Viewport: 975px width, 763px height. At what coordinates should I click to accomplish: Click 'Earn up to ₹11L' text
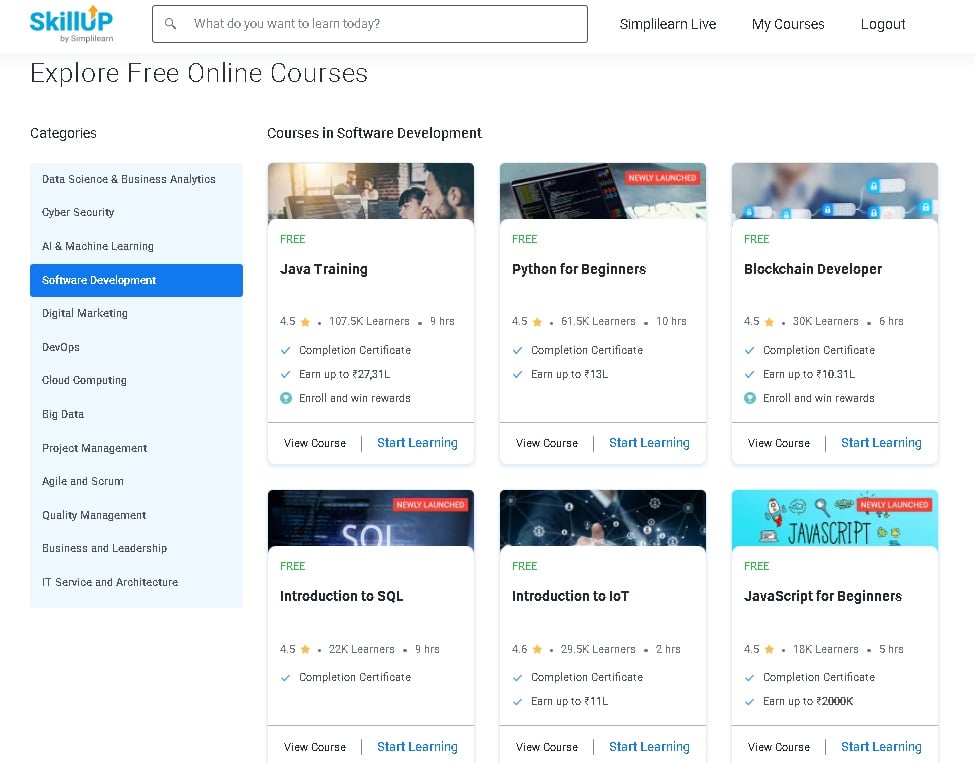[570, 701]
